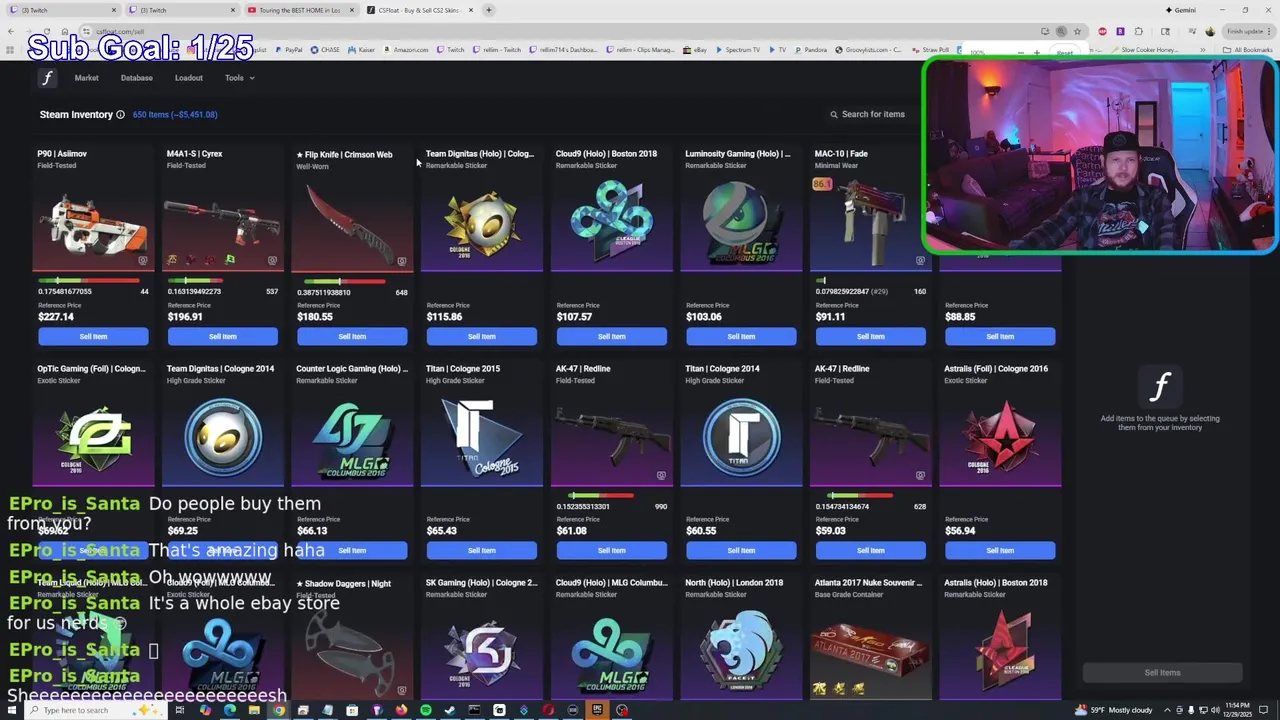Image resolution: width=1280 pixels, height=720 pixels.
Task: Sell the MAC-10 Fade item
Action: (870, 336)
